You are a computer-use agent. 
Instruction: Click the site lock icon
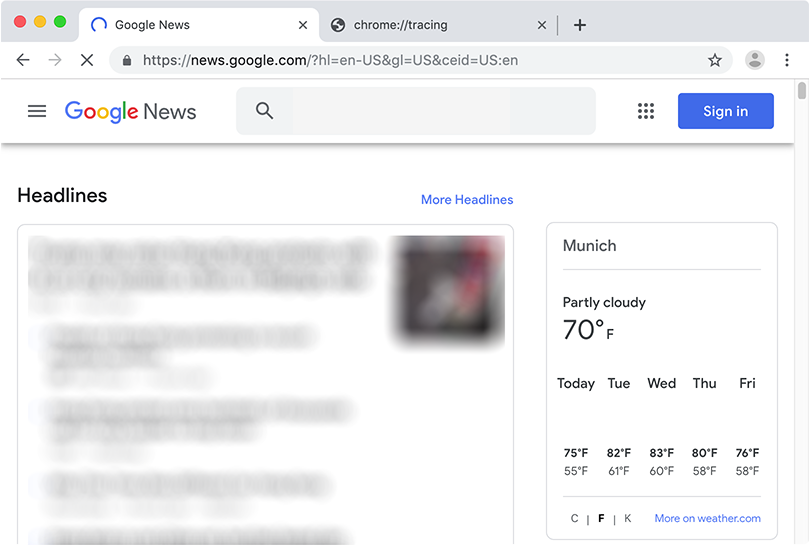127,60
